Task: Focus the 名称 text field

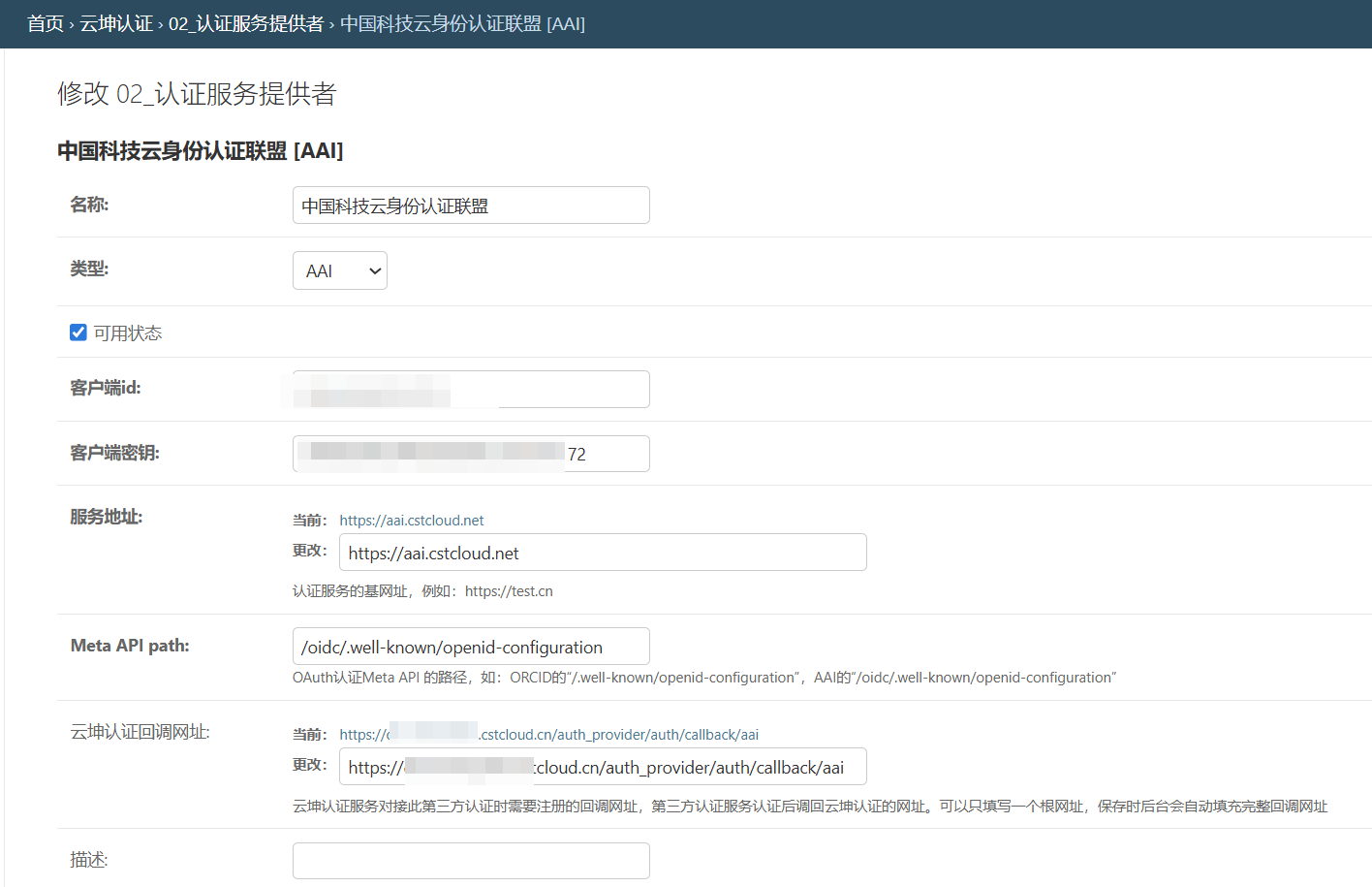Action: (471, 206)
